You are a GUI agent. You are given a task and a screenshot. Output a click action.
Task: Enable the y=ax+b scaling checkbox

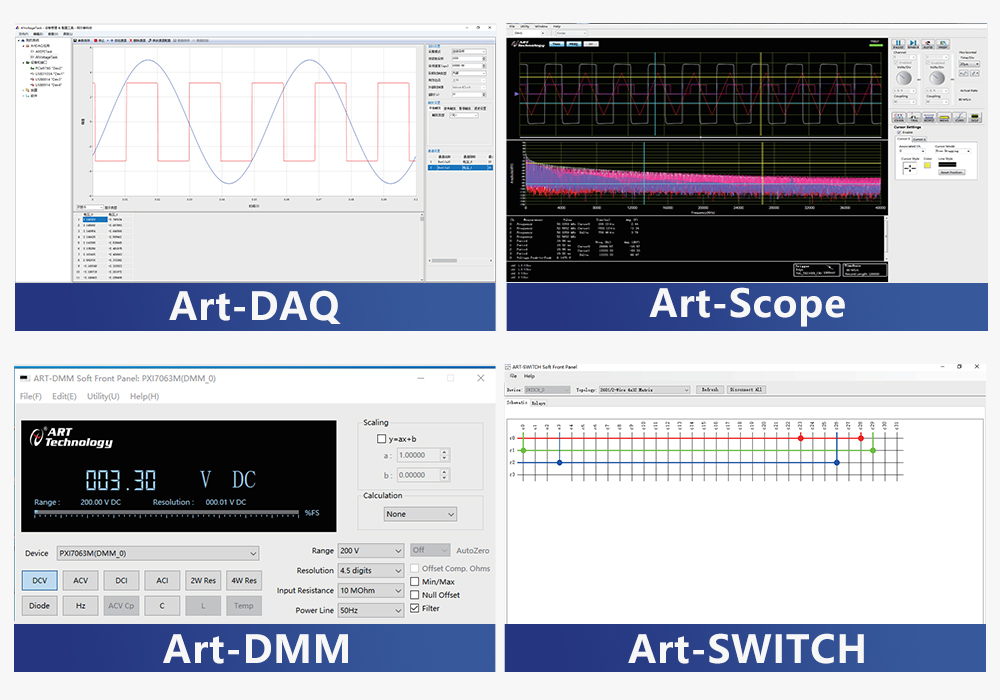point(381,439)
